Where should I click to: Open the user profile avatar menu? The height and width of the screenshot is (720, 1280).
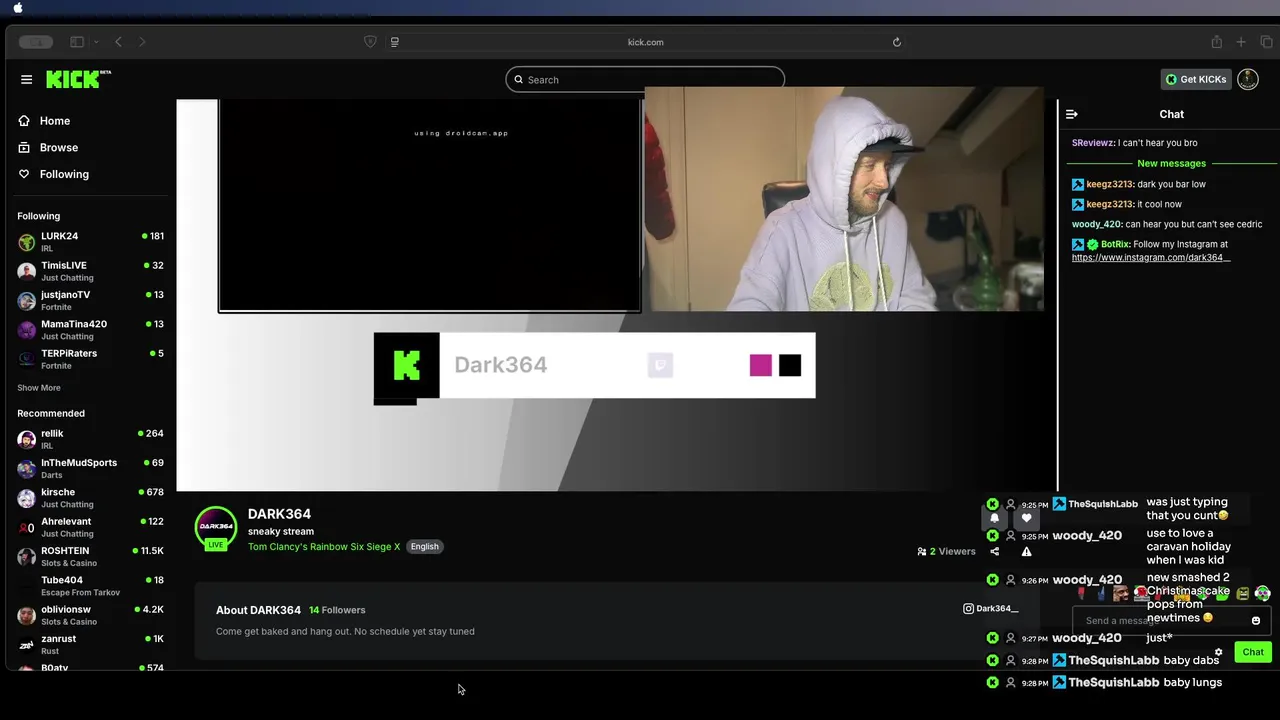[x=1248, y=79]
